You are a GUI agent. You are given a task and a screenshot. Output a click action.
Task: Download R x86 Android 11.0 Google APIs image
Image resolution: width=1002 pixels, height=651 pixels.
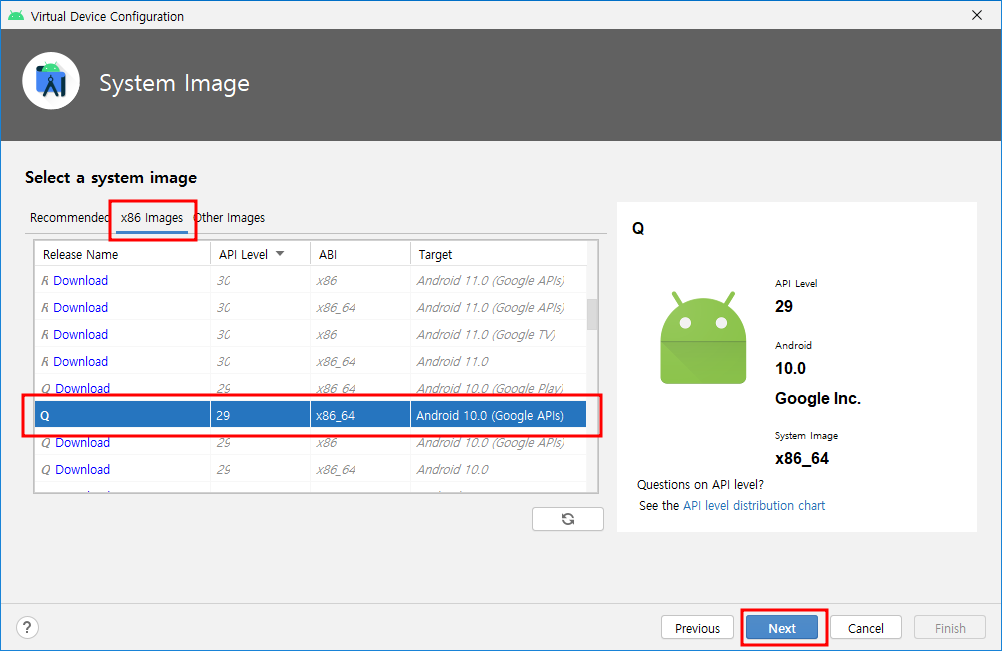click(81, 280)
